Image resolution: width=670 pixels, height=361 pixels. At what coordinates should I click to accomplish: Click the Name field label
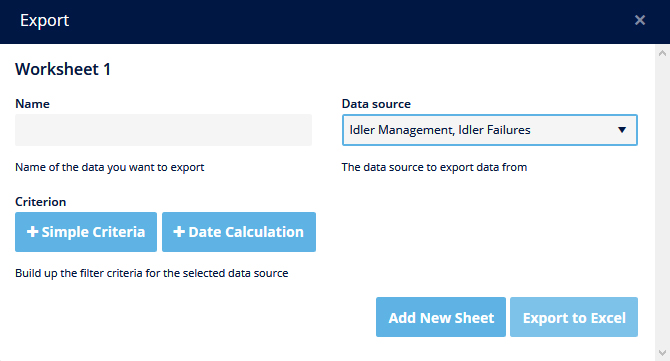click(32, 104)
